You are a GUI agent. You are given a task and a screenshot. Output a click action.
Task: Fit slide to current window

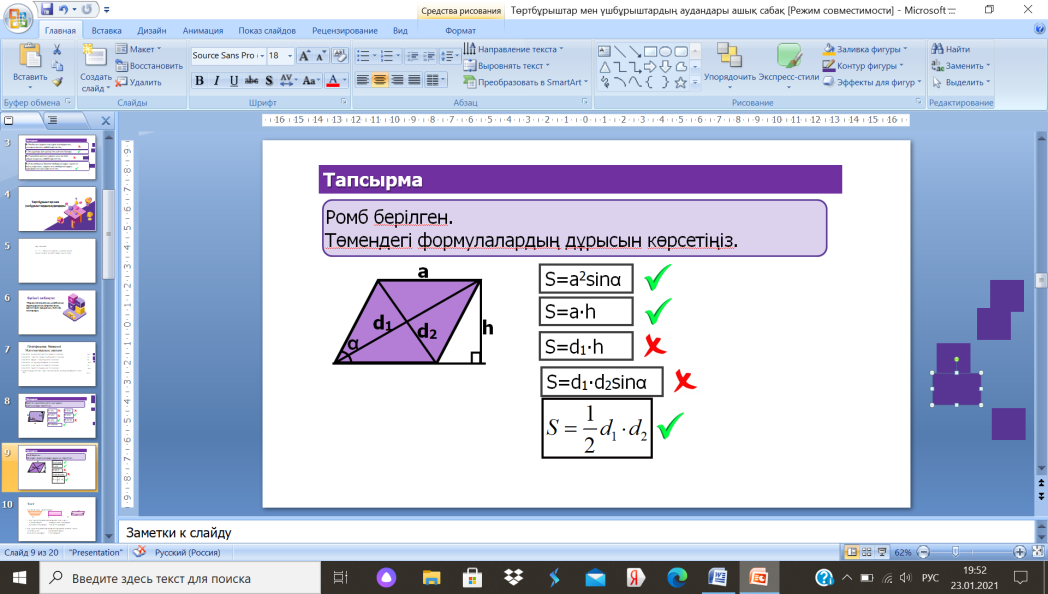(1038, 552)
